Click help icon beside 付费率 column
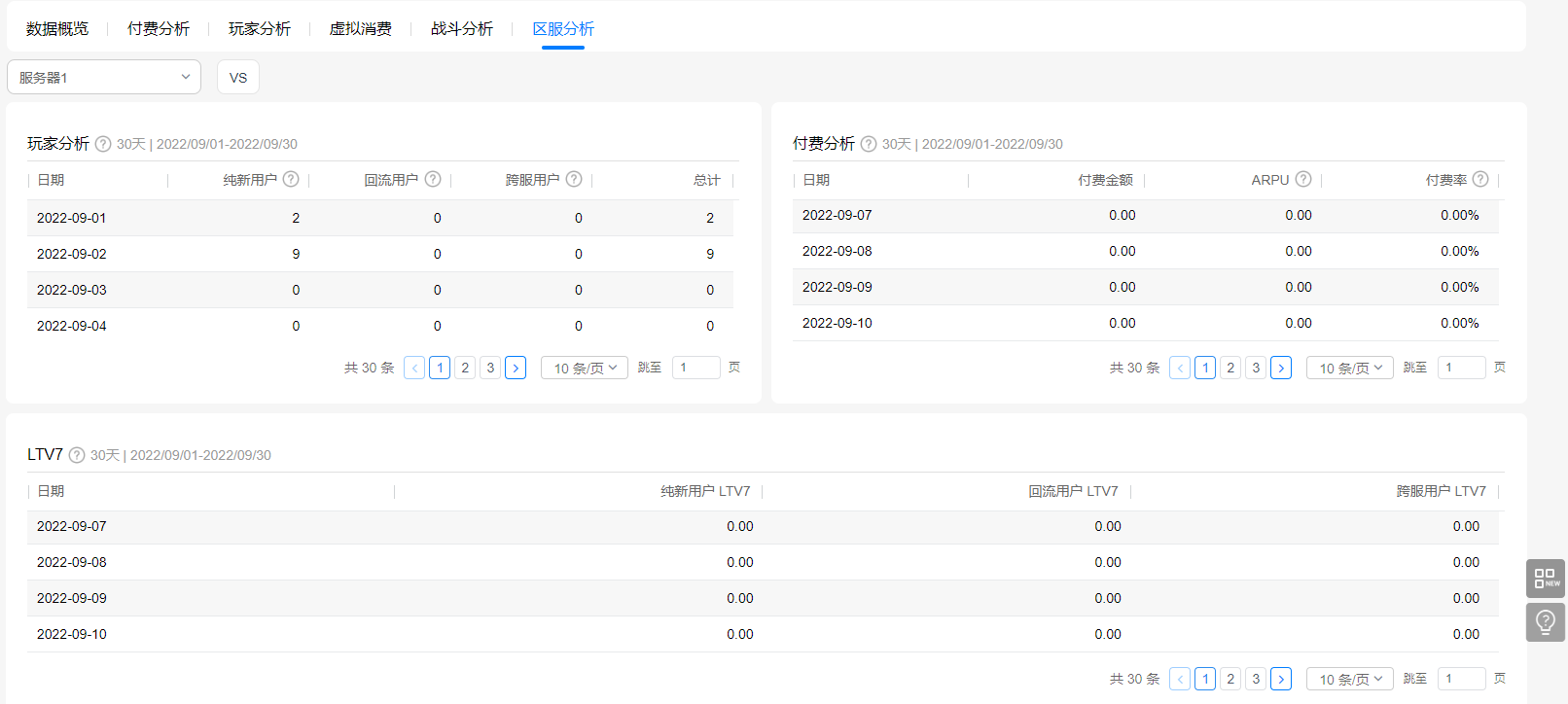Image resolution: width=1568 pixels, height=704 pixels. tap(1480, 179)
